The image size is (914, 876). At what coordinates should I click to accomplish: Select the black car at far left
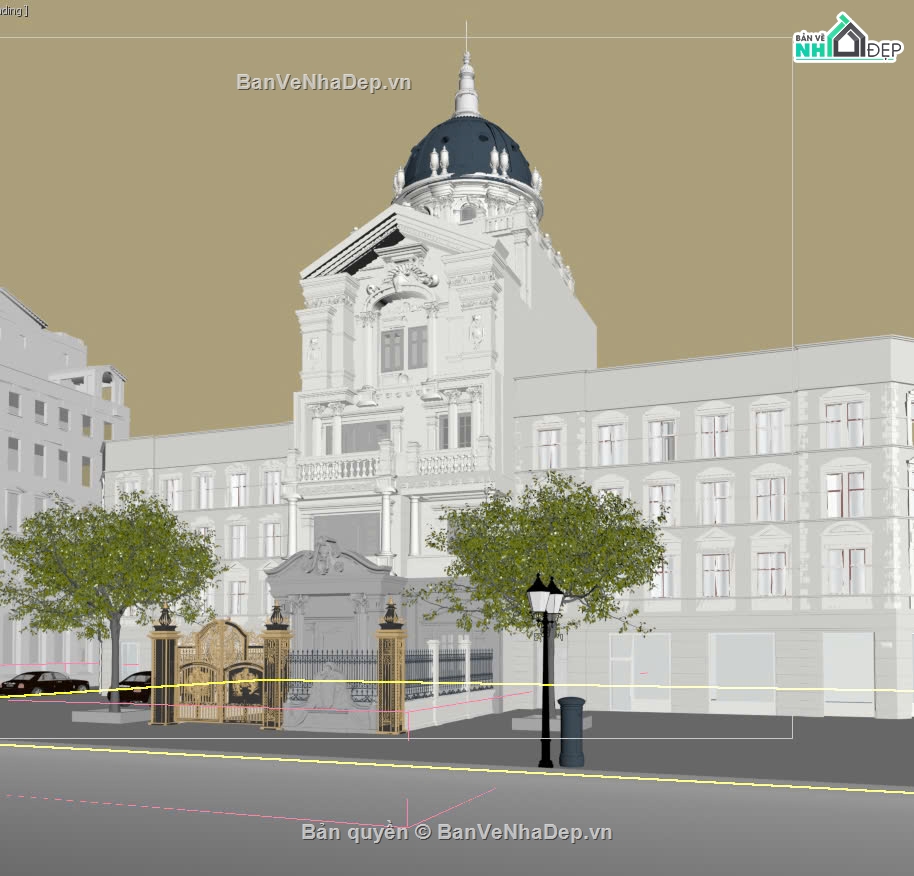pyautogui.click(x=40, y=683)
